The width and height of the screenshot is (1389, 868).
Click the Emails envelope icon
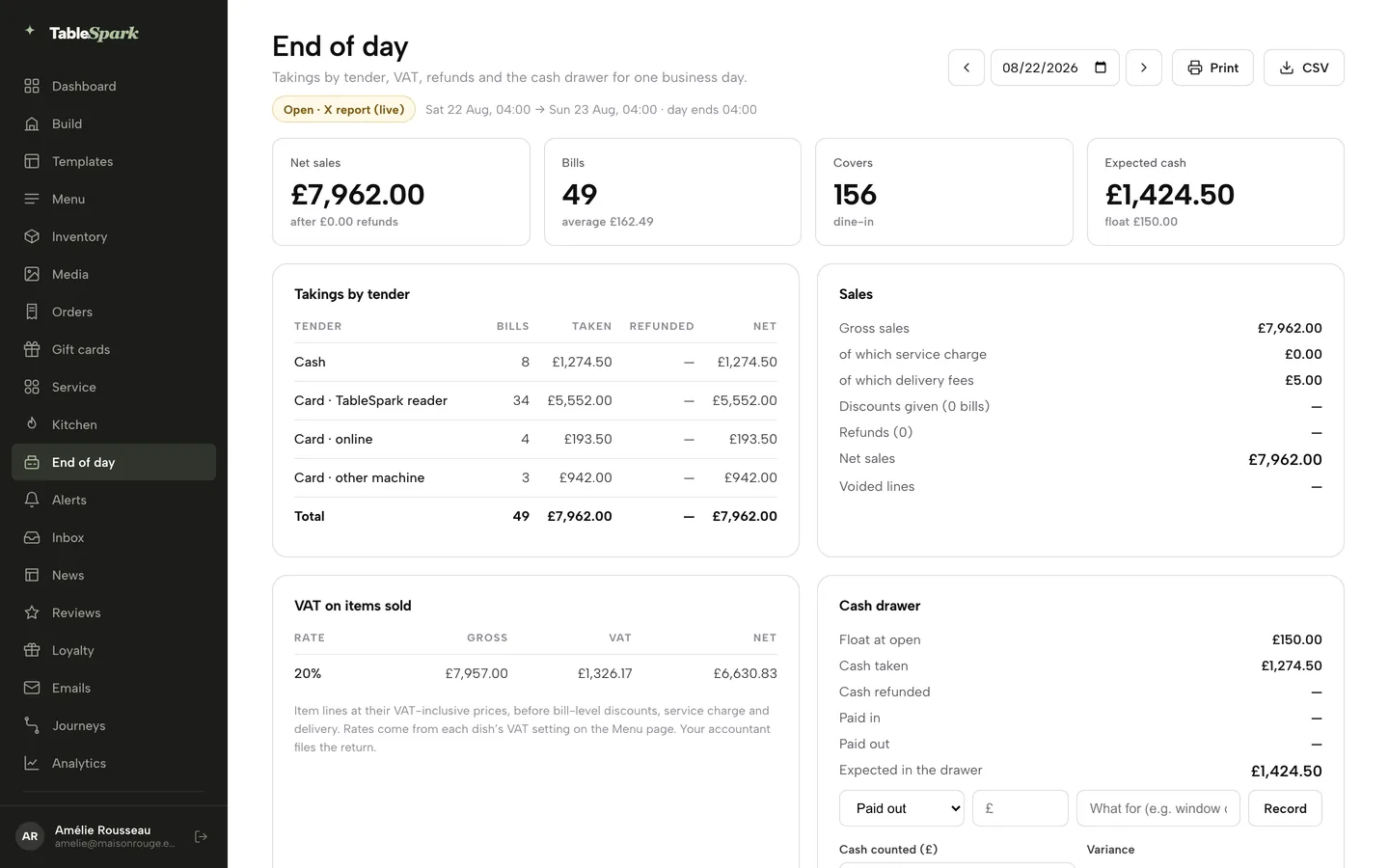coord(32,688)
